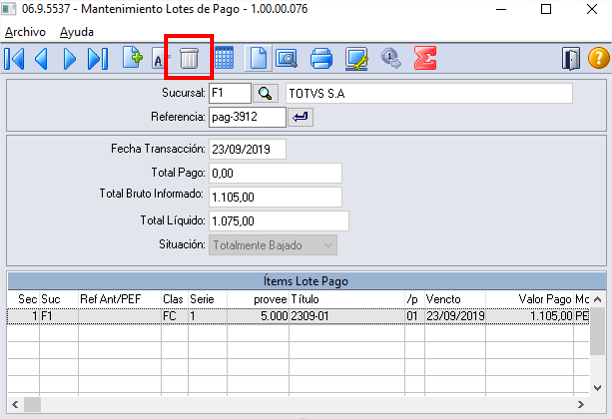612x419 pixels.
Task: Click the Referencia field pag-3912
Action: click(x=247, y=117)
